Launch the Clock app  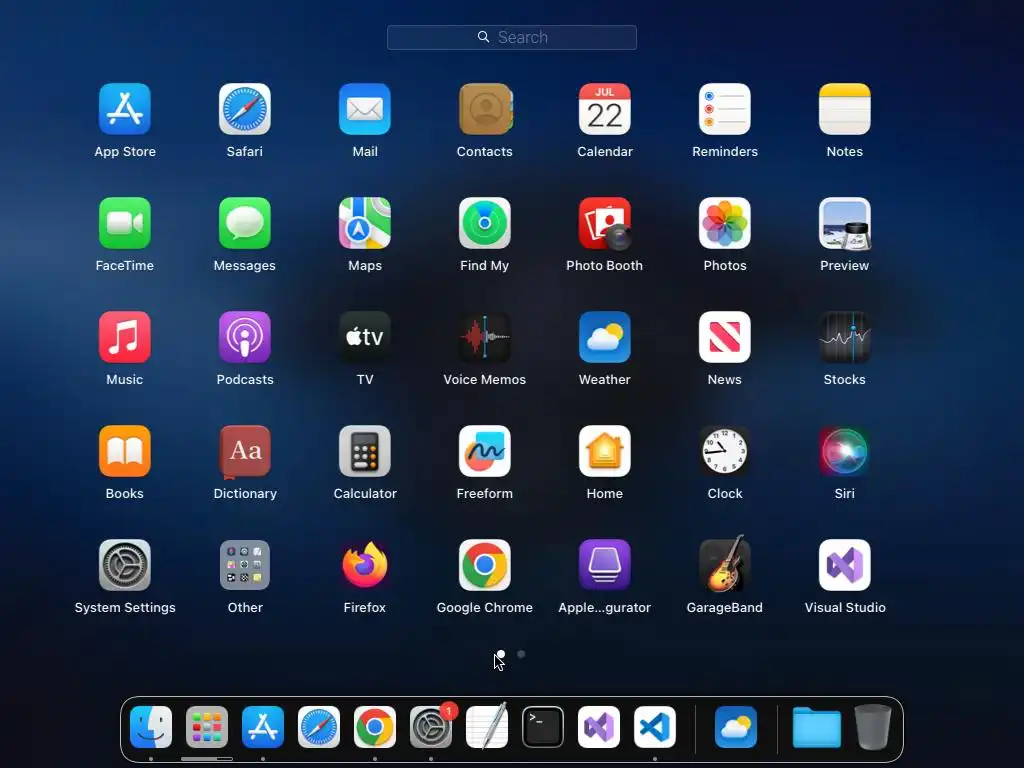(x=725, y=451)
